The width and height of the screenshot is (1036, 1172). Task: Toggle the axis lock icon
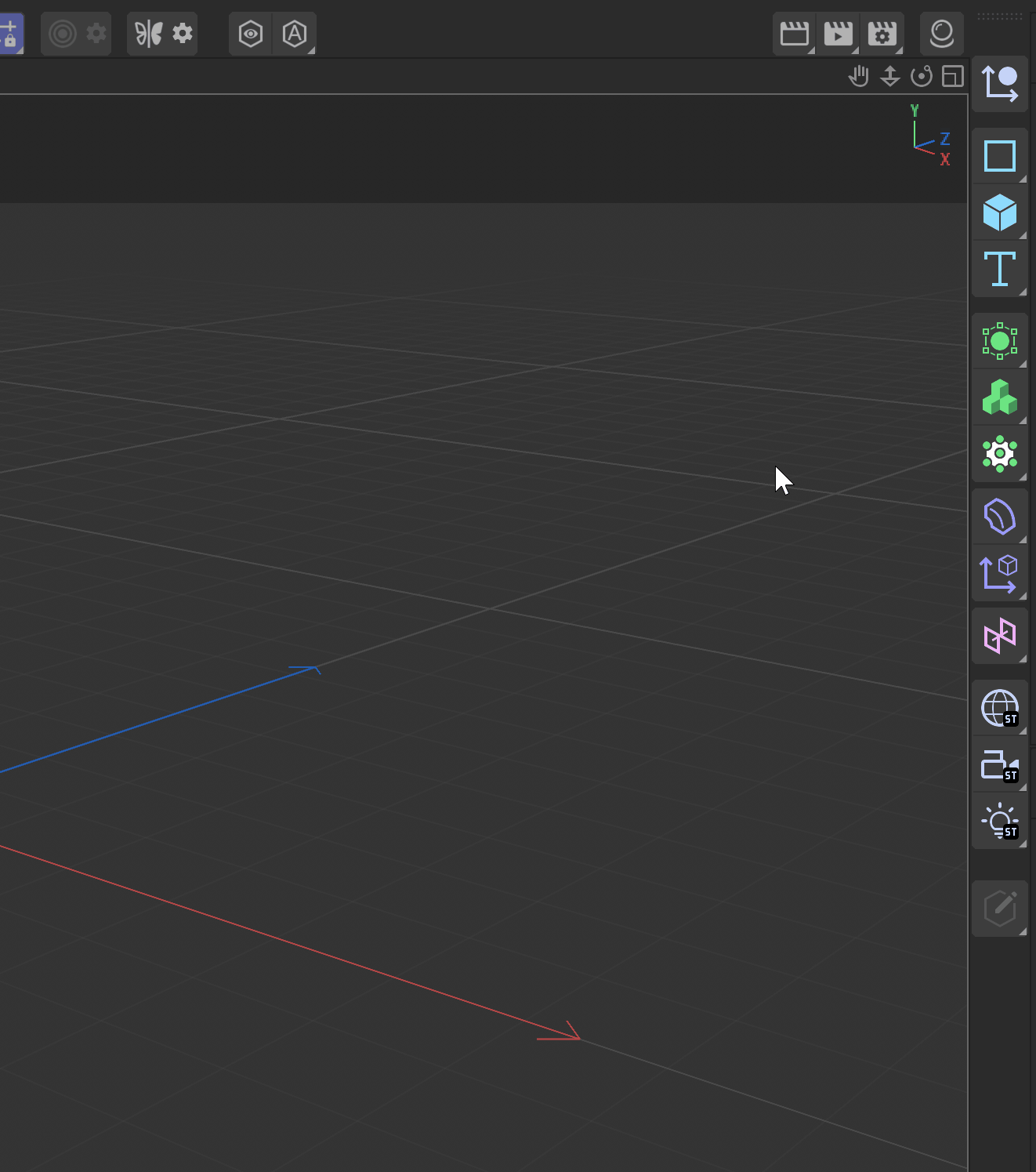tap(9, 34)
